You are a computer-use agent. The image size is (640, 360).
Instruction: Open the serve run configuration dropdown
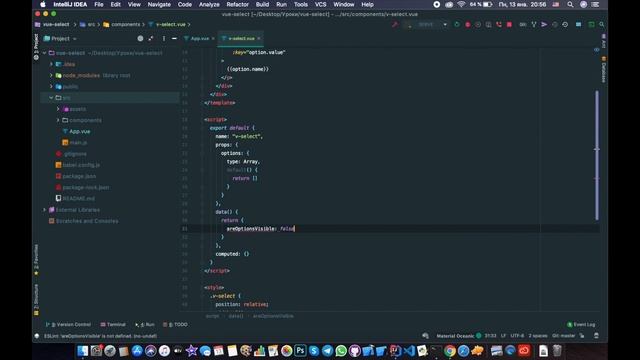coord(427,24)
